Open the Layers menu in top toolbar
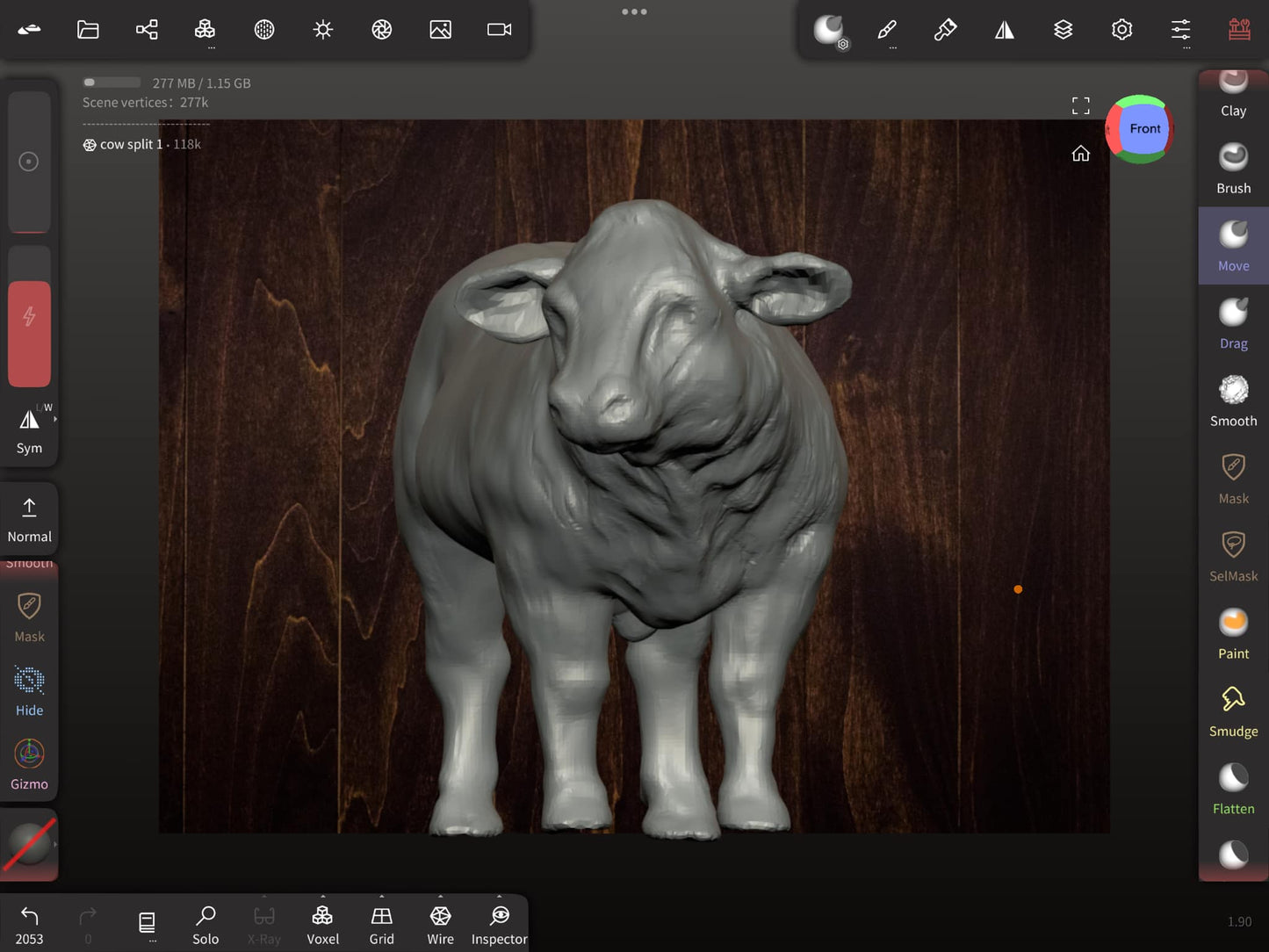1269x952 pixels. (1063, 30)
